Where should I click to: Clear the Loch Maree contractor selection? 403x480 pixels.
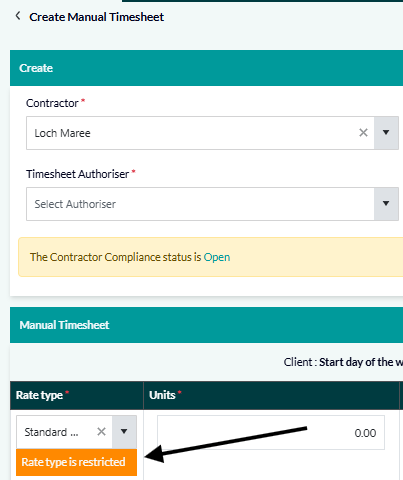pyautogui.click(x=363, y=133)
